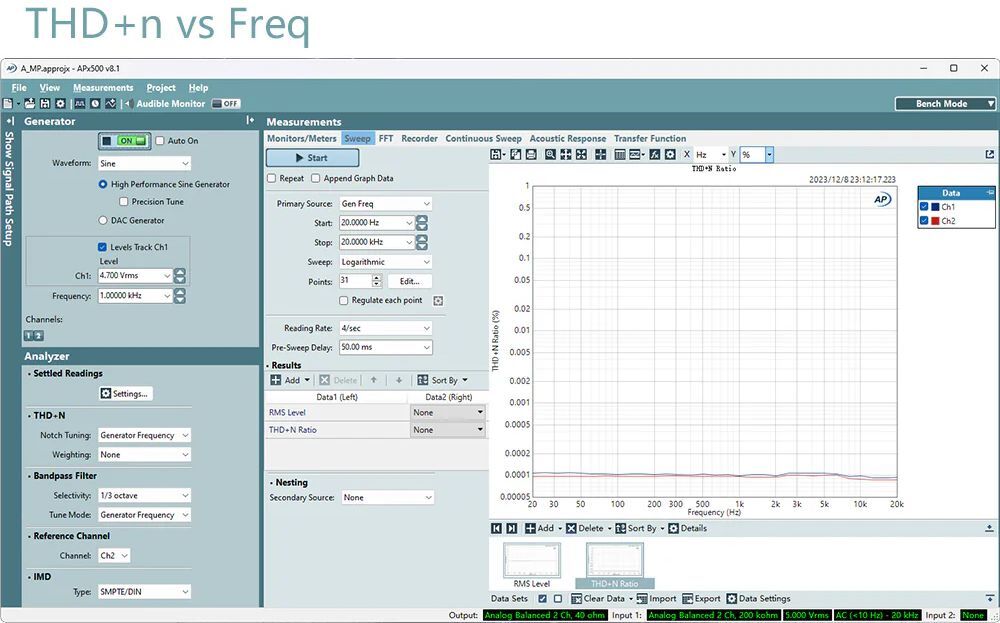Toggle Audible Monitor OFF switch
This screenshot has width=1000, height=623.
[x=226, y=103]
